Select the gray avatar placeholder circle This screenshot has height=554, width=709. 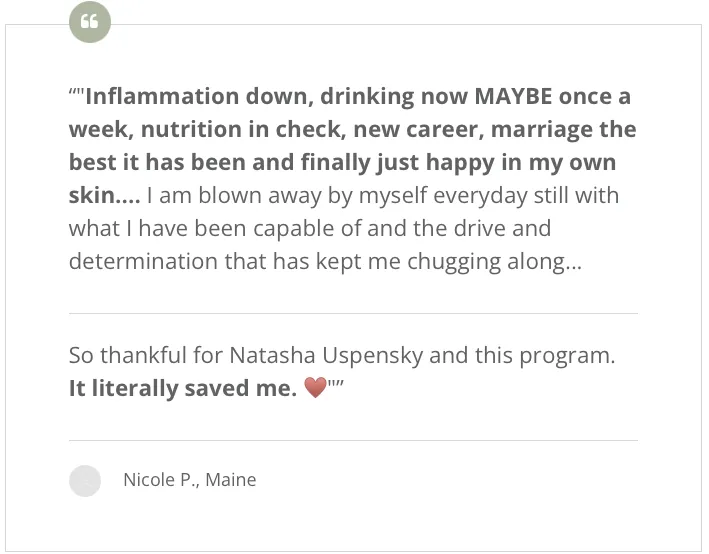[85, 481]
